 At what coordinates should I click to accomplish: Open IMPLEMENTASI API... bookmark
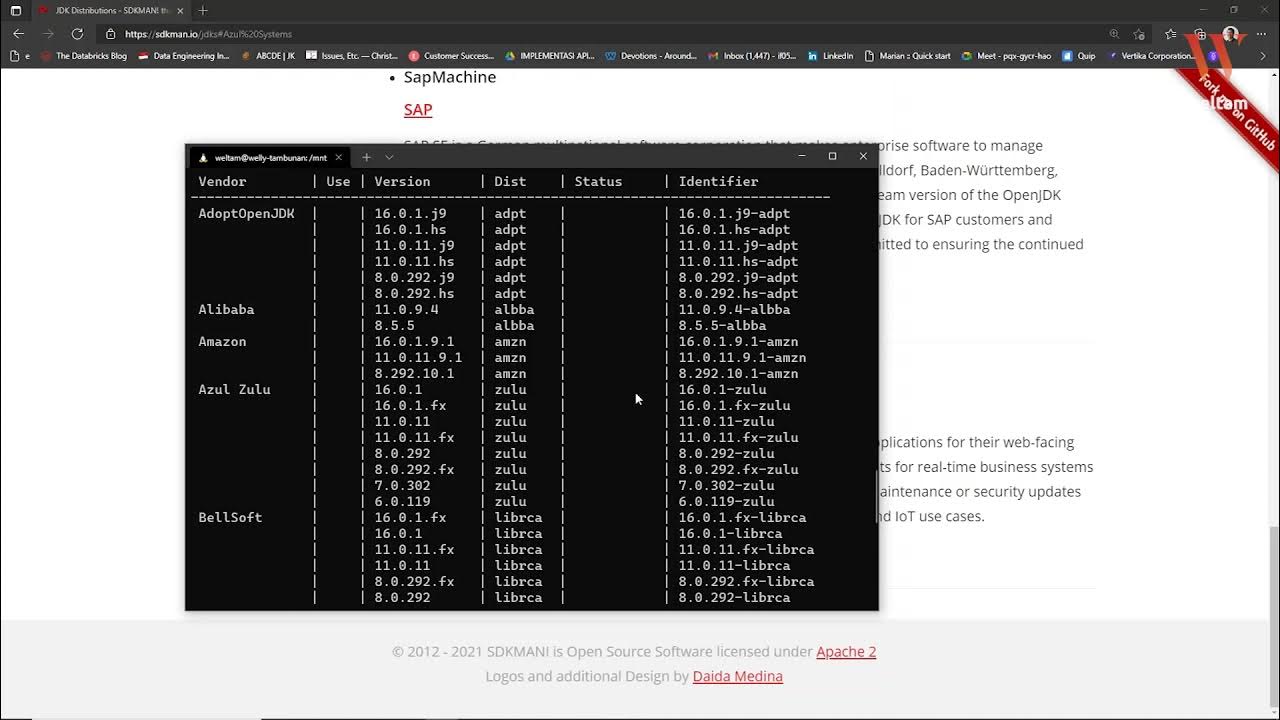[x=550, y=56]
